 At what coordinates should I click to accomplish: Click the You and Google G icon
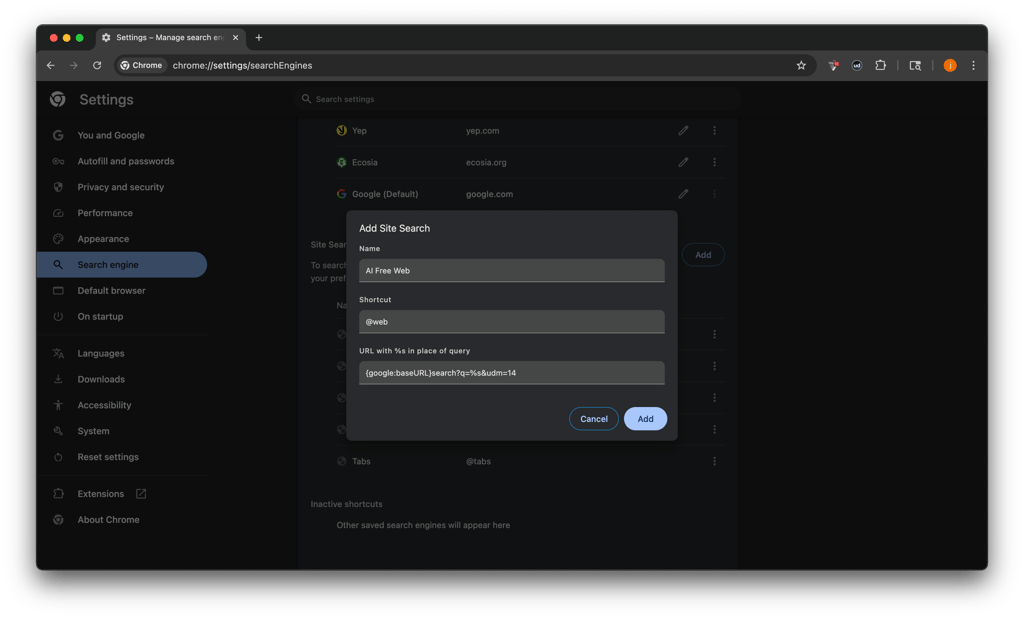(58, 135)
